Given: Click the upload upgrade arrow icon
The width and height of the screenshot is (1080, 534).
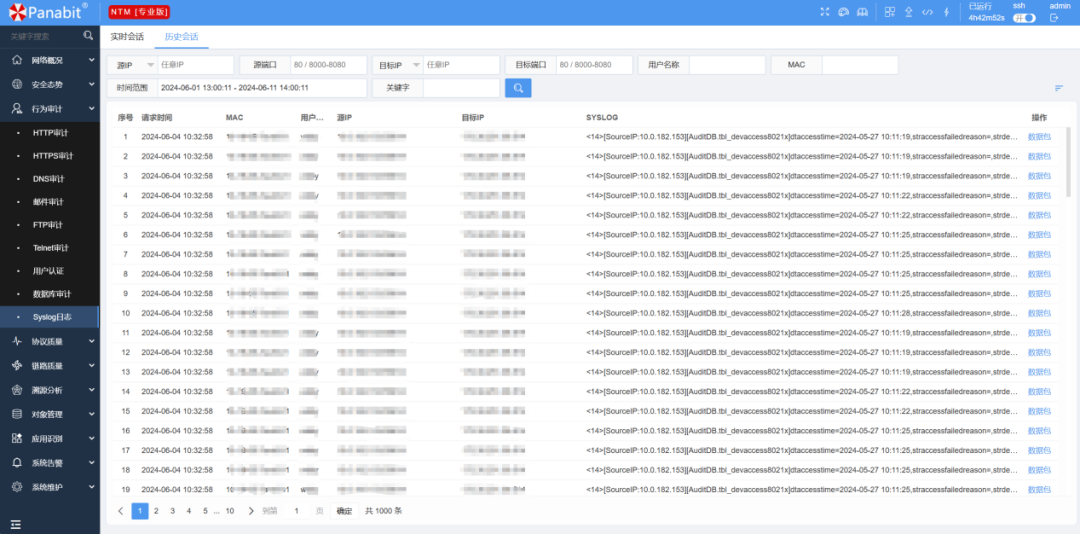Looking at the screenshot, I should click(x=908, y=12).
